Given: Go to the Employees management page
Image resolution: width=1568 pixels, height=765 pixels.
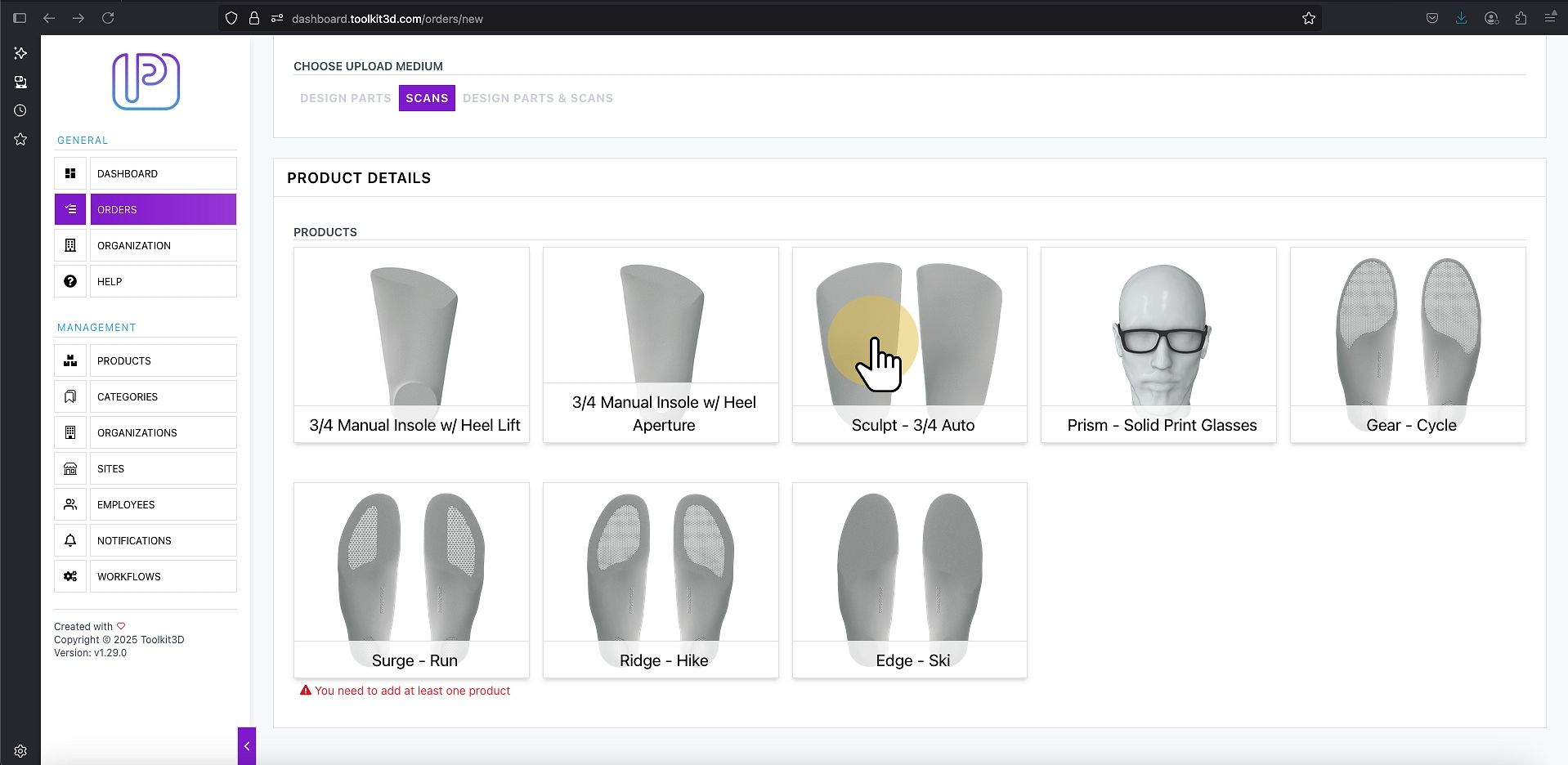Looking at the screenshot, I should point(164,504).
